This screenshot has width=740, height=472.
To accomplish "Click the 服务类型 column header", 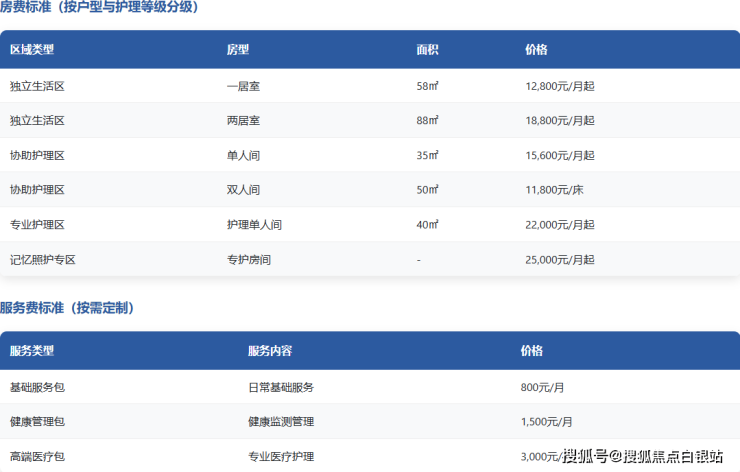I will [x=32, y=352].
